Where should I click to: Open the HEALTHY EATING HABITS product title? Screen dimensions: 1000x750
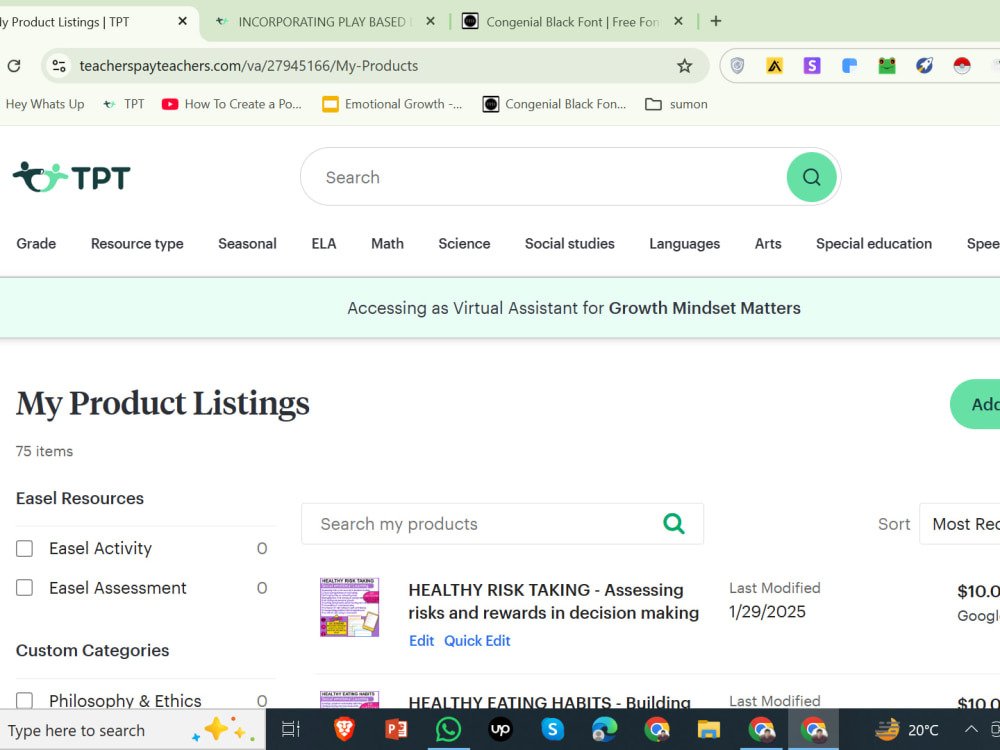coord(550,702)
